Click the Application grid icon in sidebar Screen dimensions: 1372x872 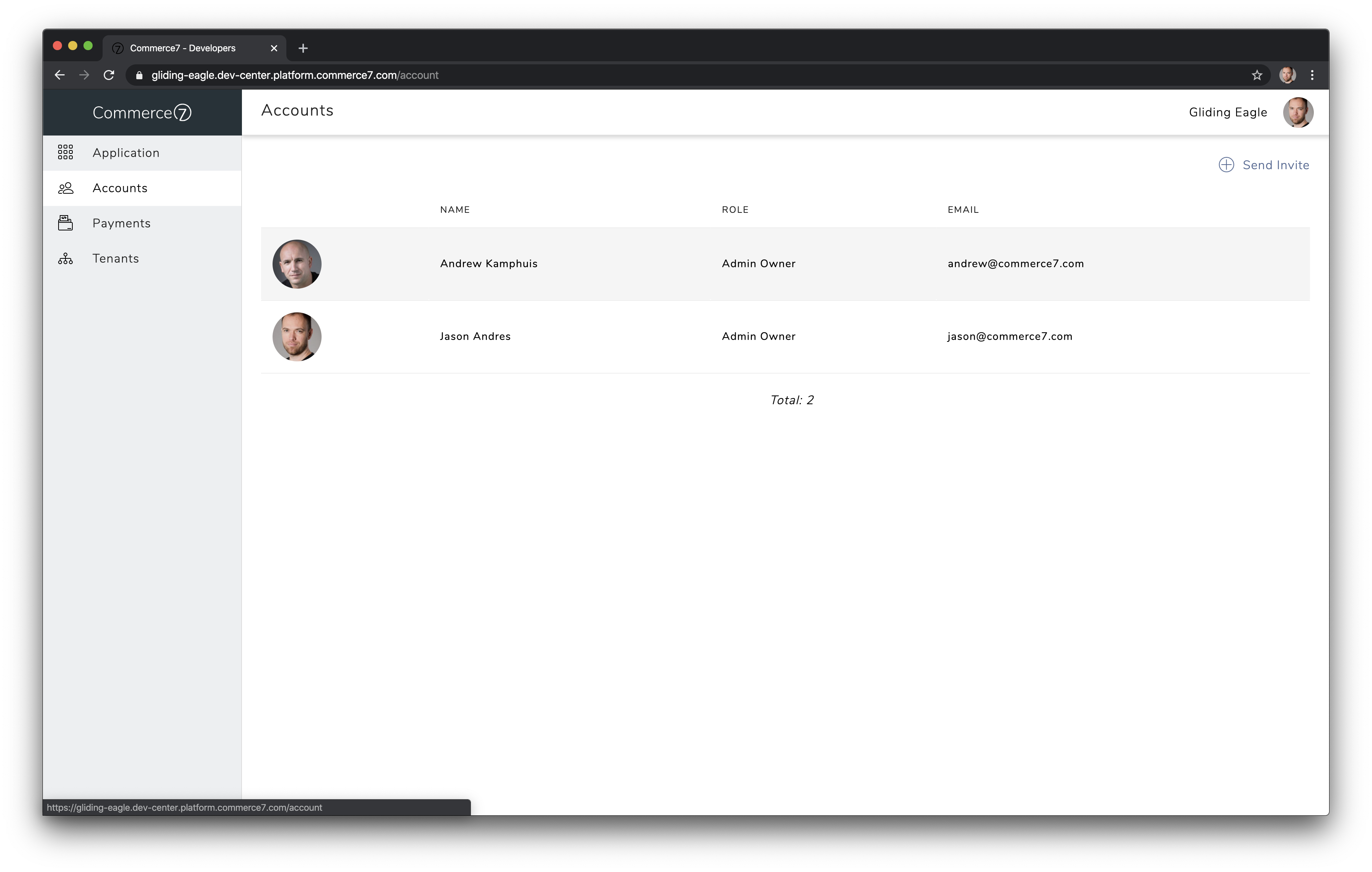65,152
